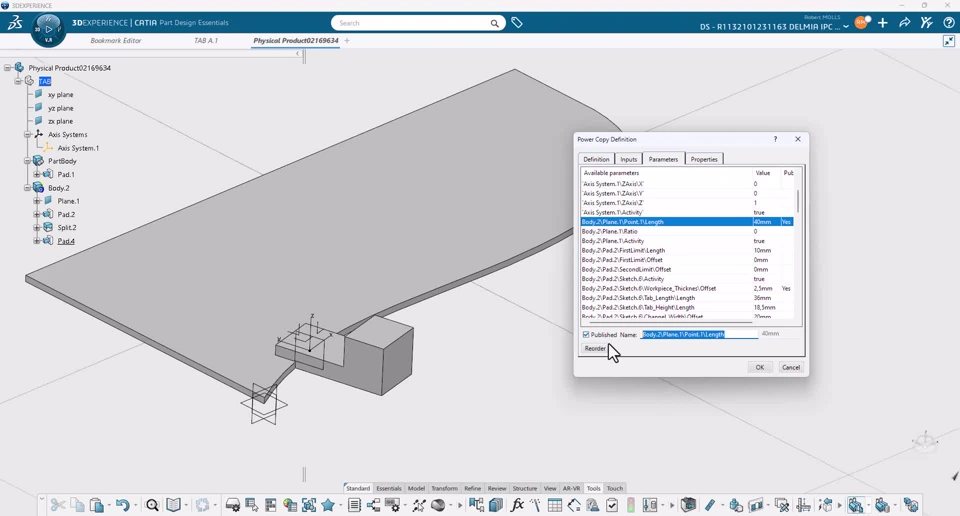Collapse the Axis Systems tree node

coord(27,134)
